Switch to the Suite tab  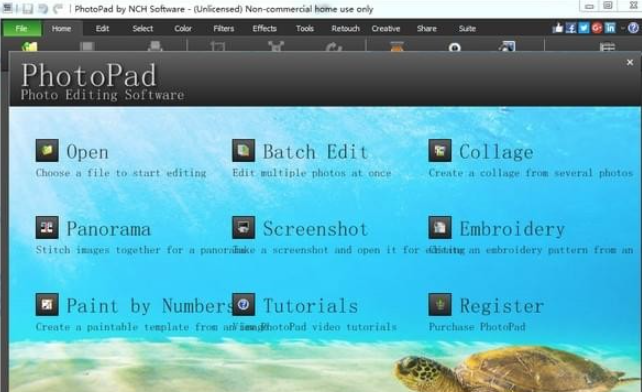pyautogui.click(x=467, y=28)
